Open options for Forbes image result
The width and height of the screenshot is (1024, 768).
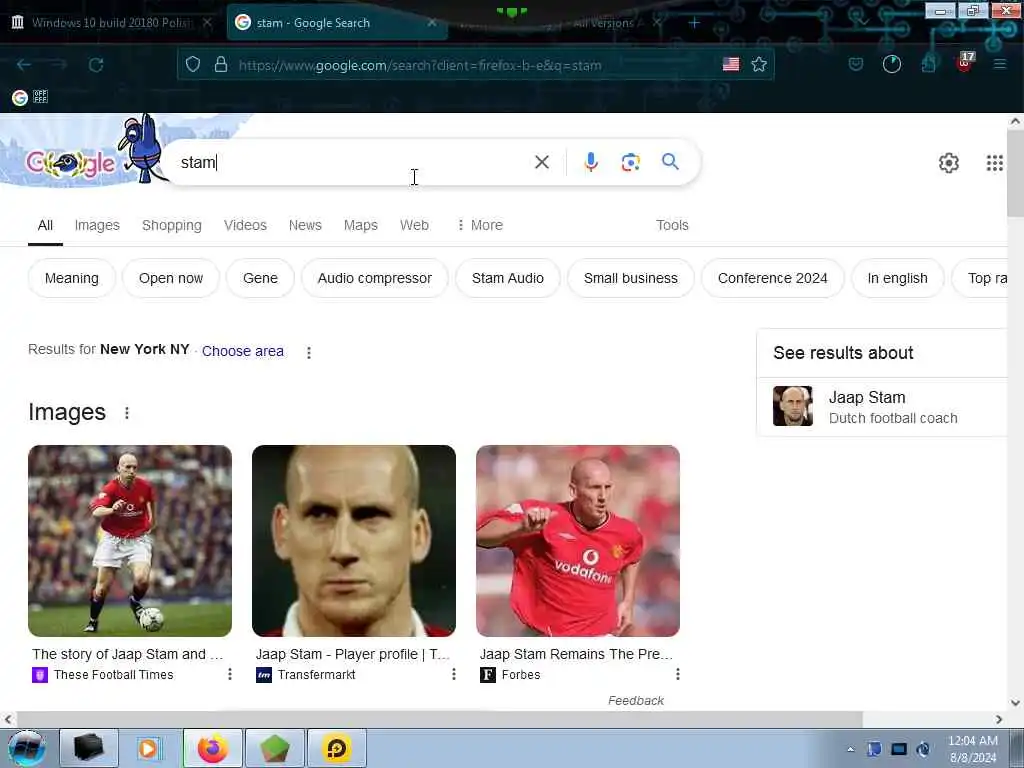677,674
